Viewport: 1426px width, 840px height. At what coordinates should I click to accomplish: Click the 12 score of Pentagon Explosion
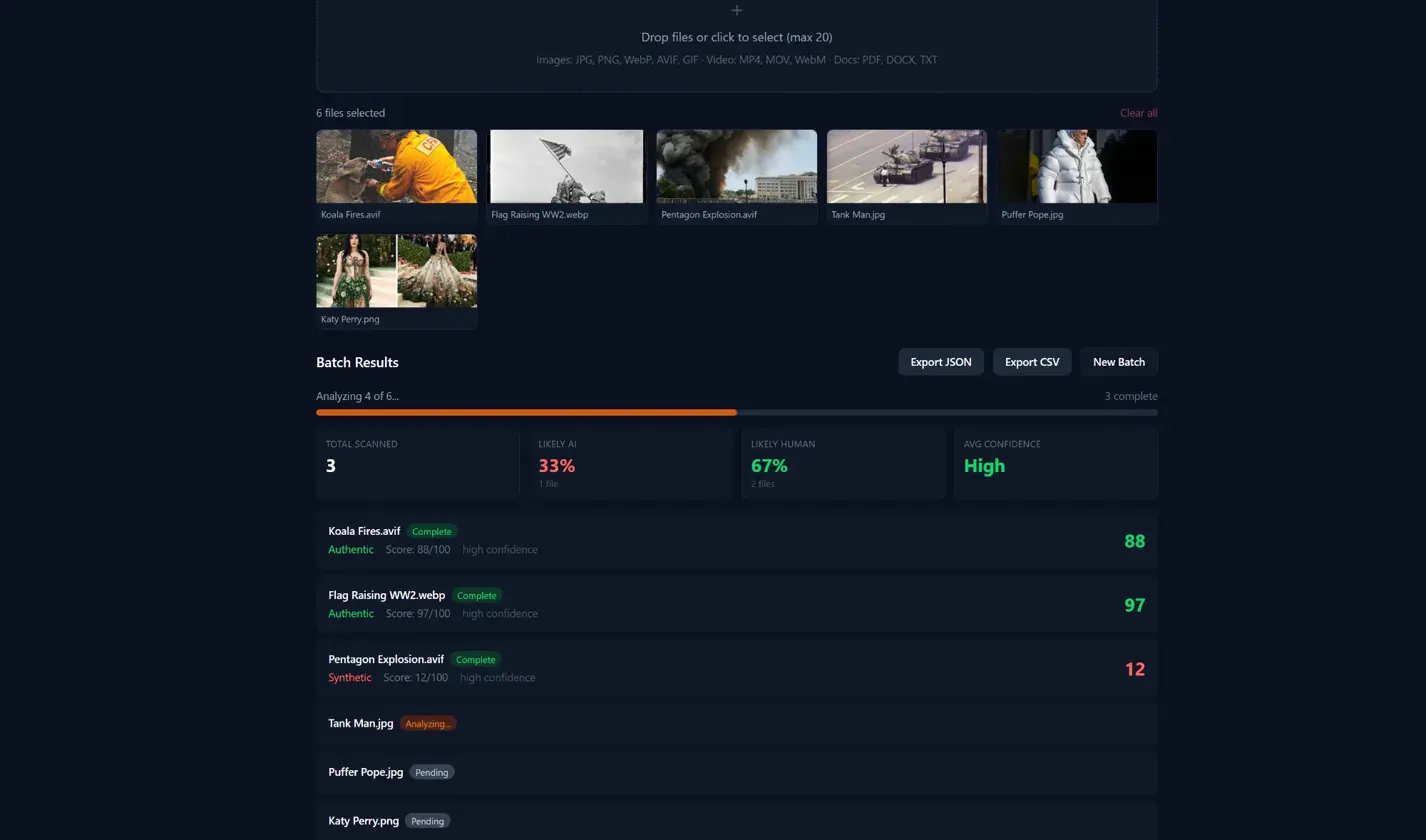coord(1135,669)
